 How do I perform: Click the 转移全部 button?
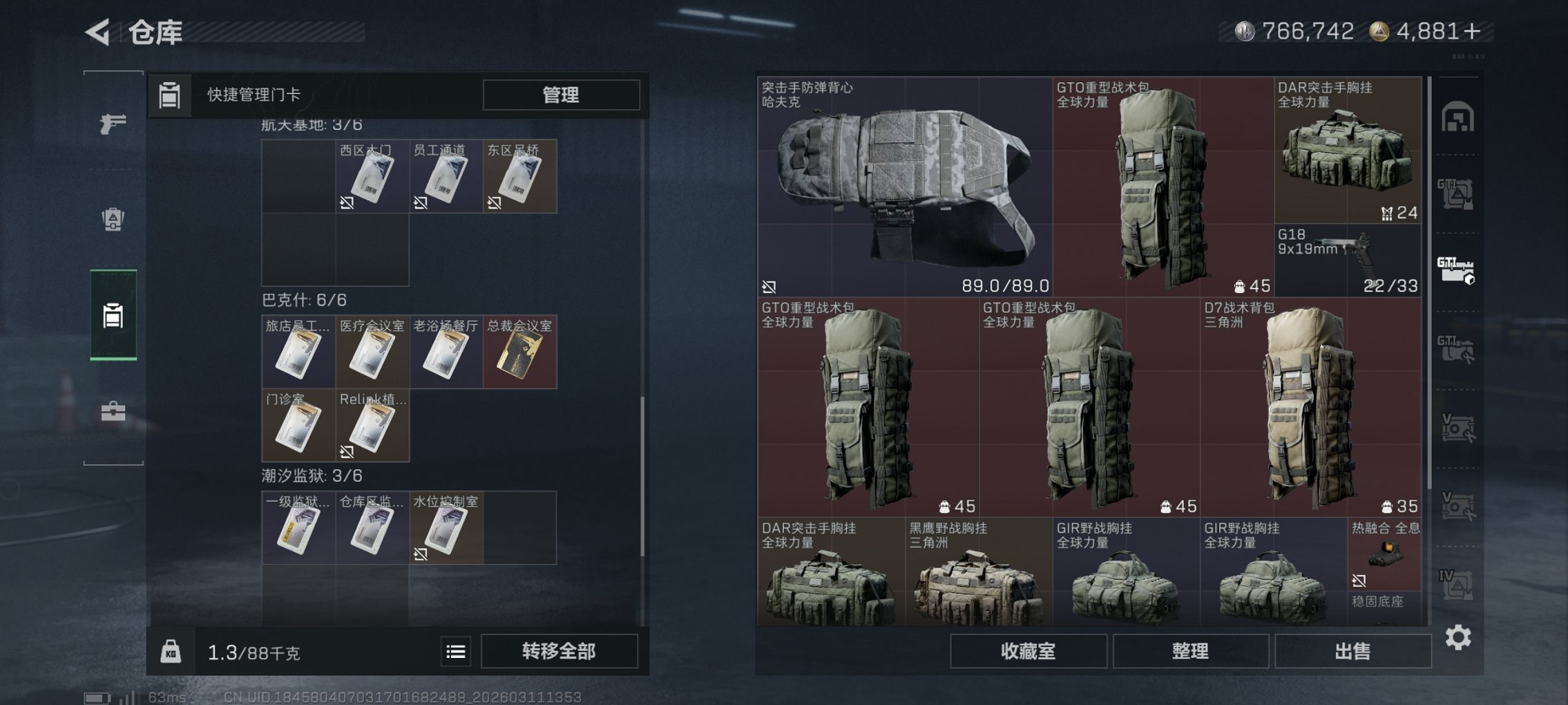click(559, 651)
